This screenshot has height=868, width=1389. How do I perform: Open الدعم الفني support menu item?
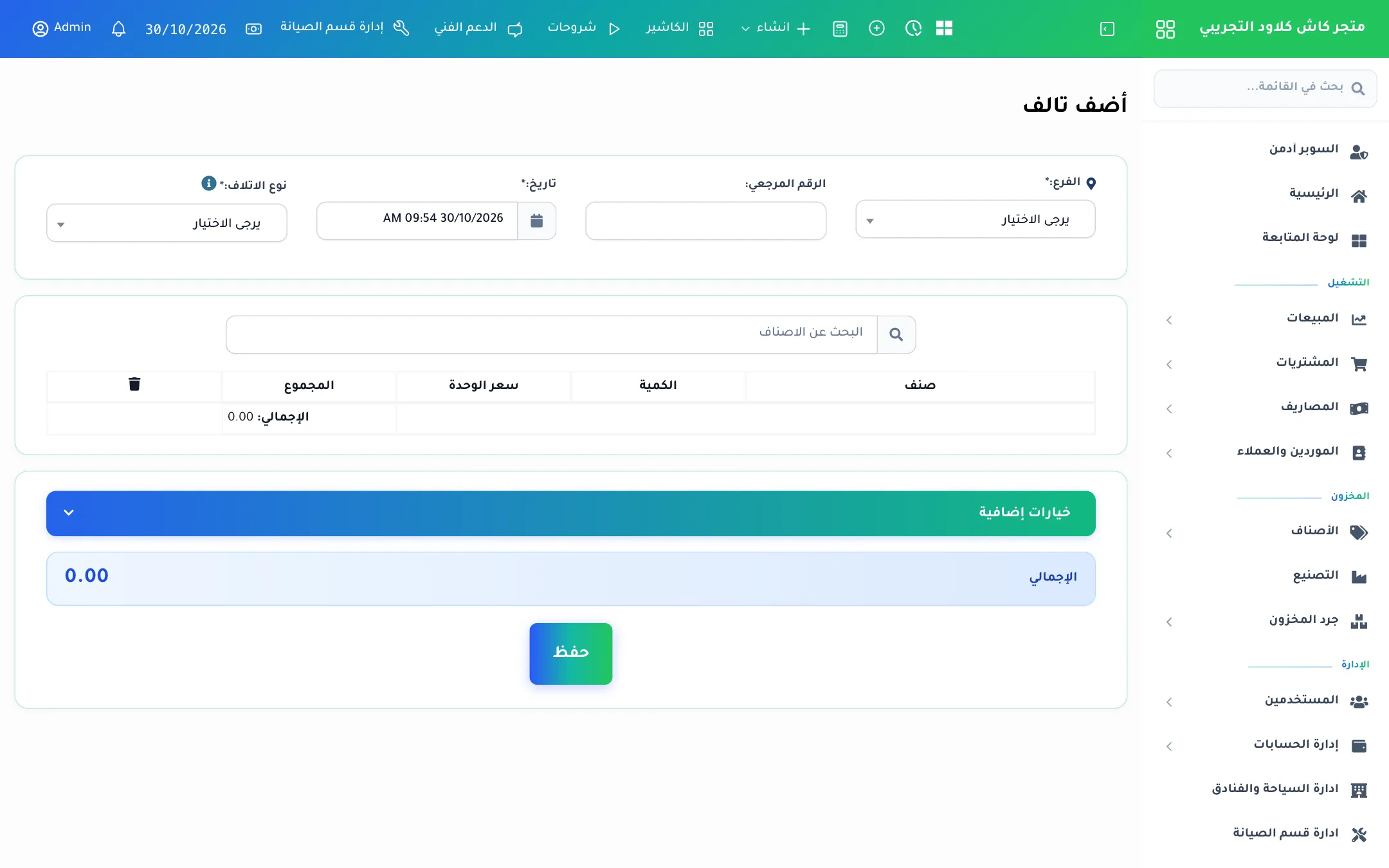point(478,28)
